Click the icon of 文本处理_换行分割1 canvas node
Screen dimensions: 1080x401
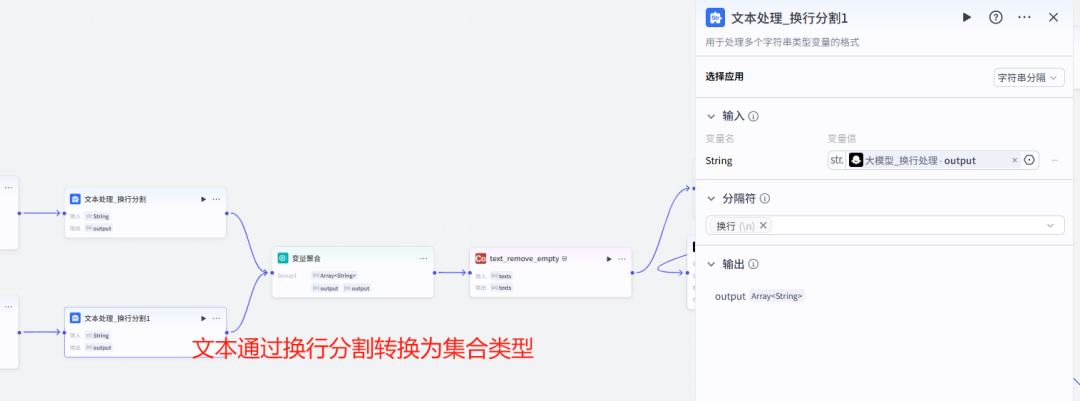[x=75, y=318]
